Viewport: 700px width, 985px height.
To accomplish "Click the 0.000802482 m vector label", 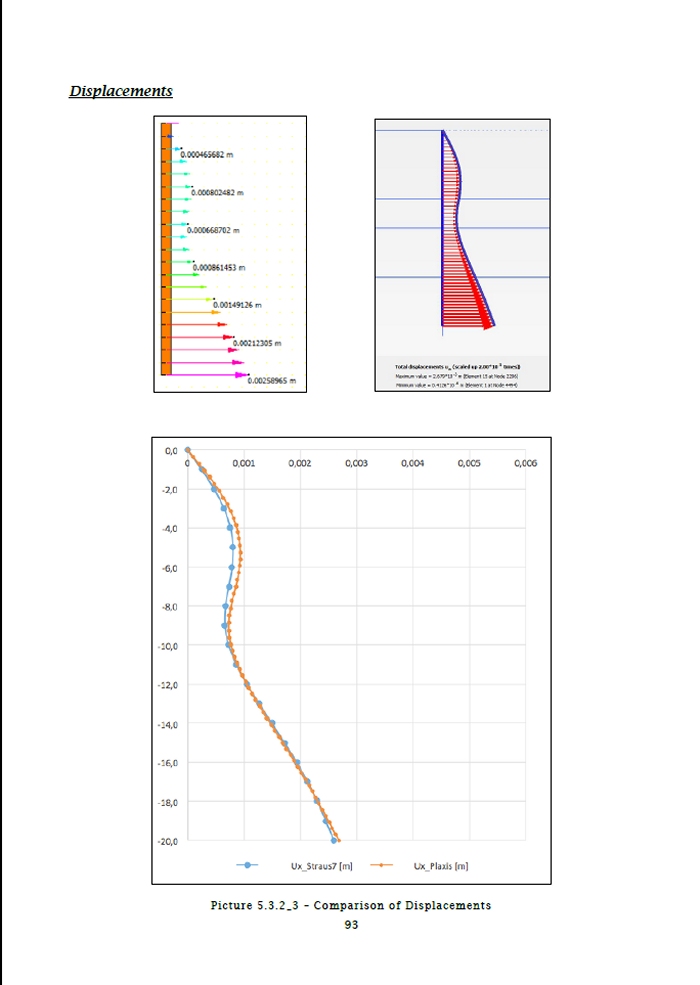I will (x=217, y=192).
